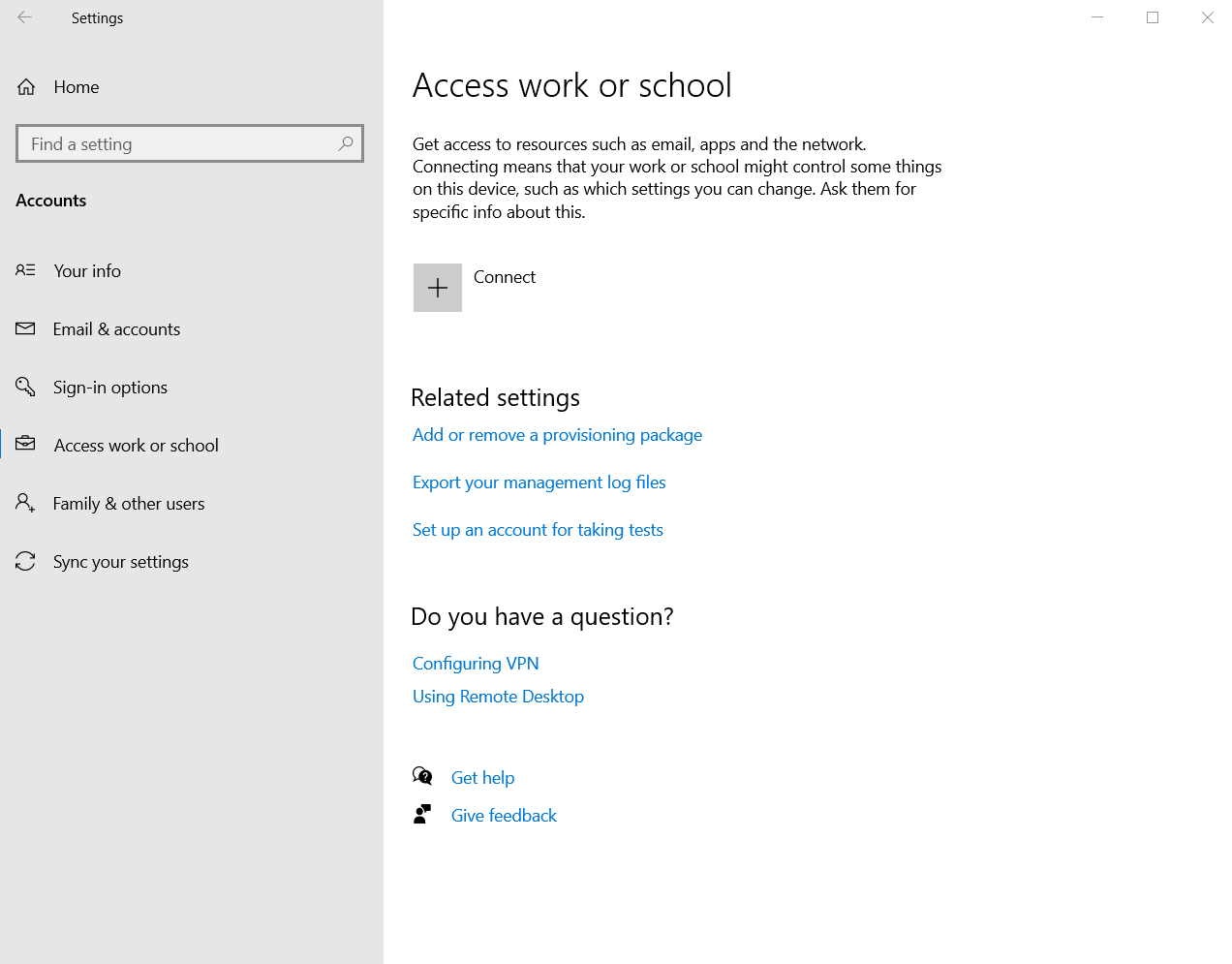Click the back arrow in Settings header

click(x=25, y=17)
